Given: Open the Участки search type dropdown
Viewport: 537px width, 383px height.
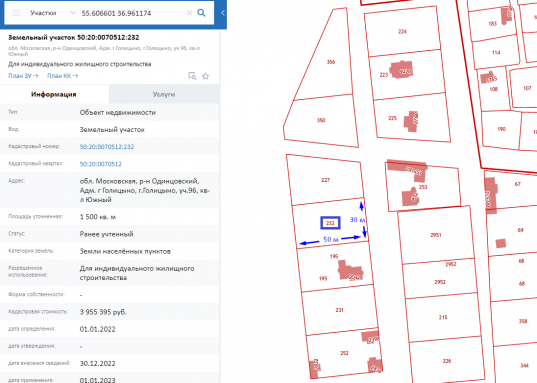Looking at the screenshot, I should click(52, 13).
